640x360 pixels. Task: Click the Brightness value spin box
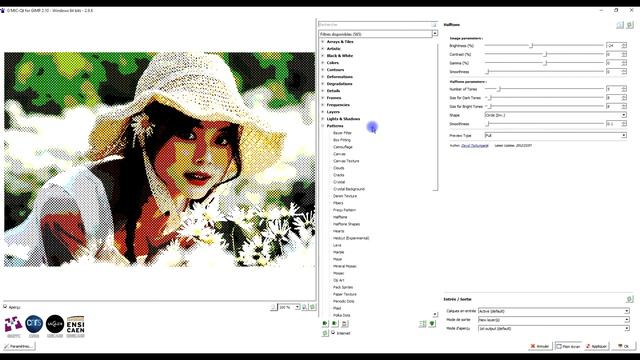pyautogui.click(x=616, y=45)
